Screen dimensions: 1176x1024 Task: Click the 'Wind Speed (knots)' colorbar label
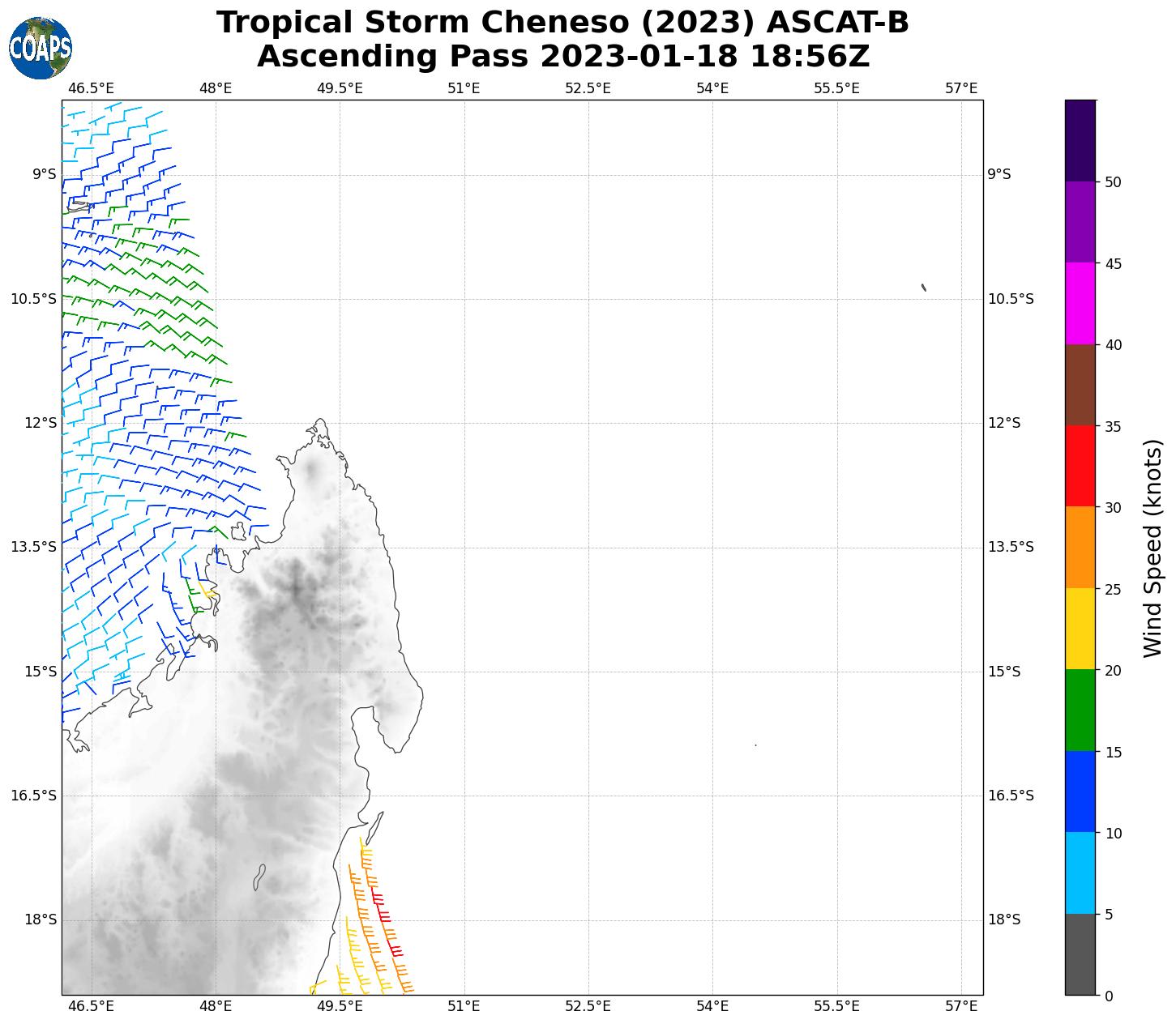(1152, 548)
